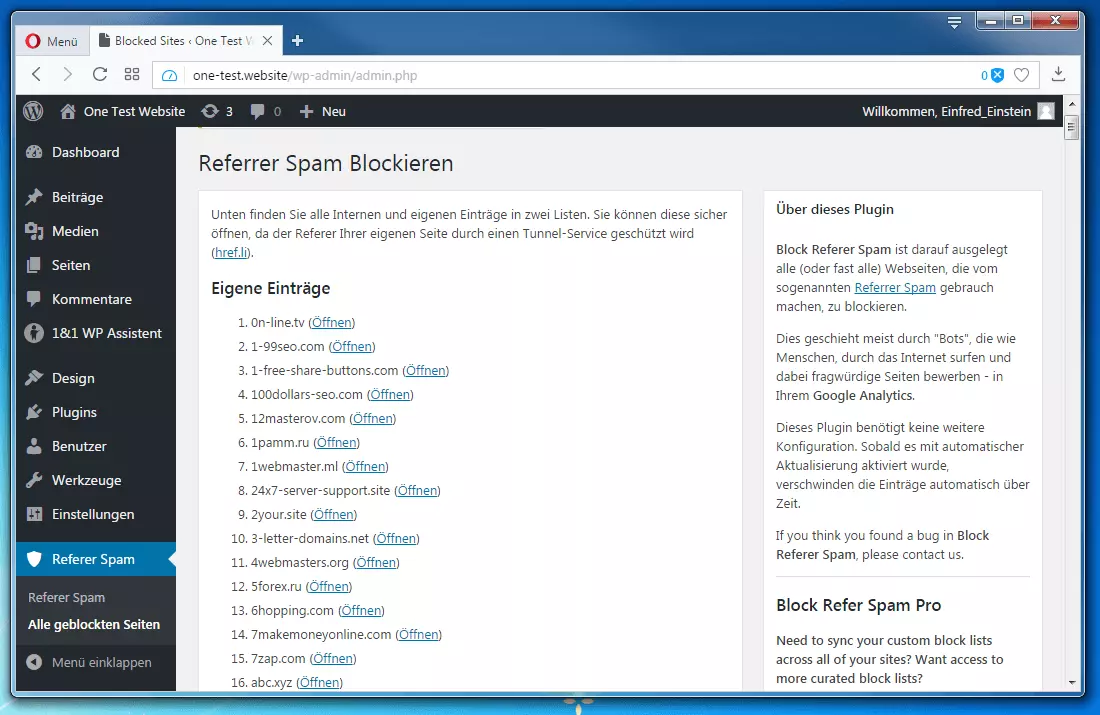The width and height of the screenshot is (1100, 715).
Task: Open Kommentare in the sidebar
Action: tap(96, 299)
